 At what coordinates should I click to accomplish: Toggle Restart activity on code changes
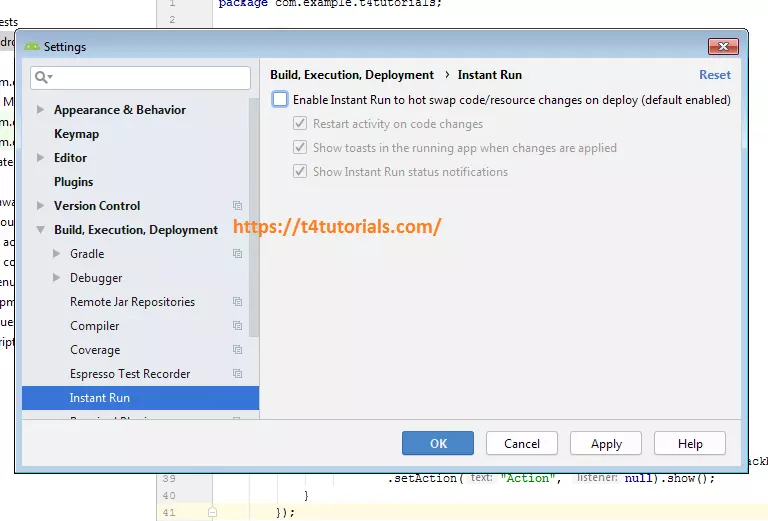click(x=300, y=124)
